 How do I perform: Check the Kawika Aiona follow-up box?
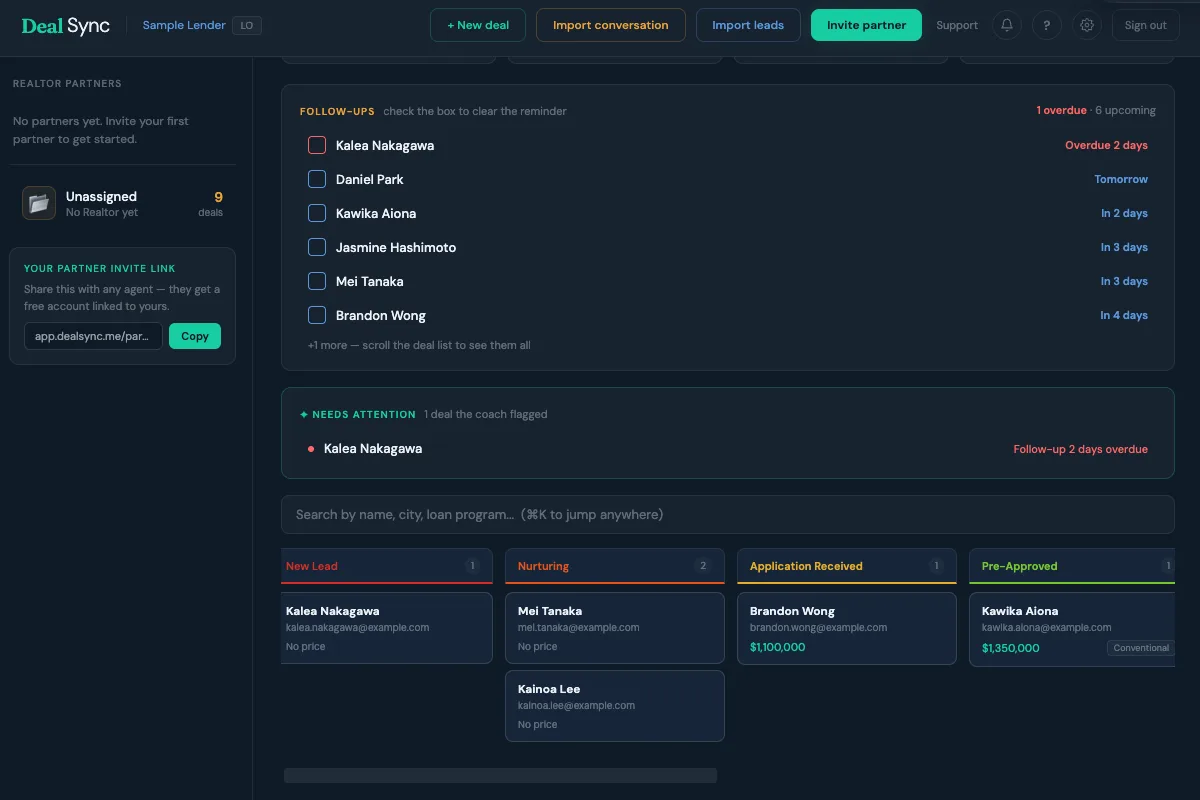tap(317, 213)
